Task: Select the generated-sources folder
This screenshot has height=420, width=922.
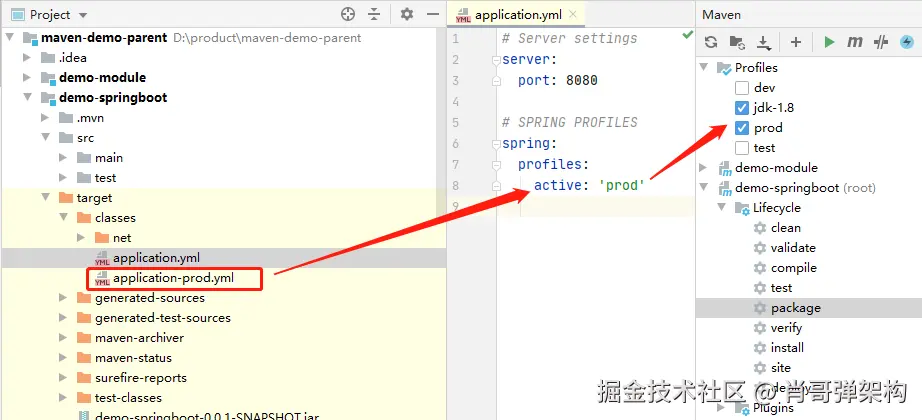Action: [150, 298]
